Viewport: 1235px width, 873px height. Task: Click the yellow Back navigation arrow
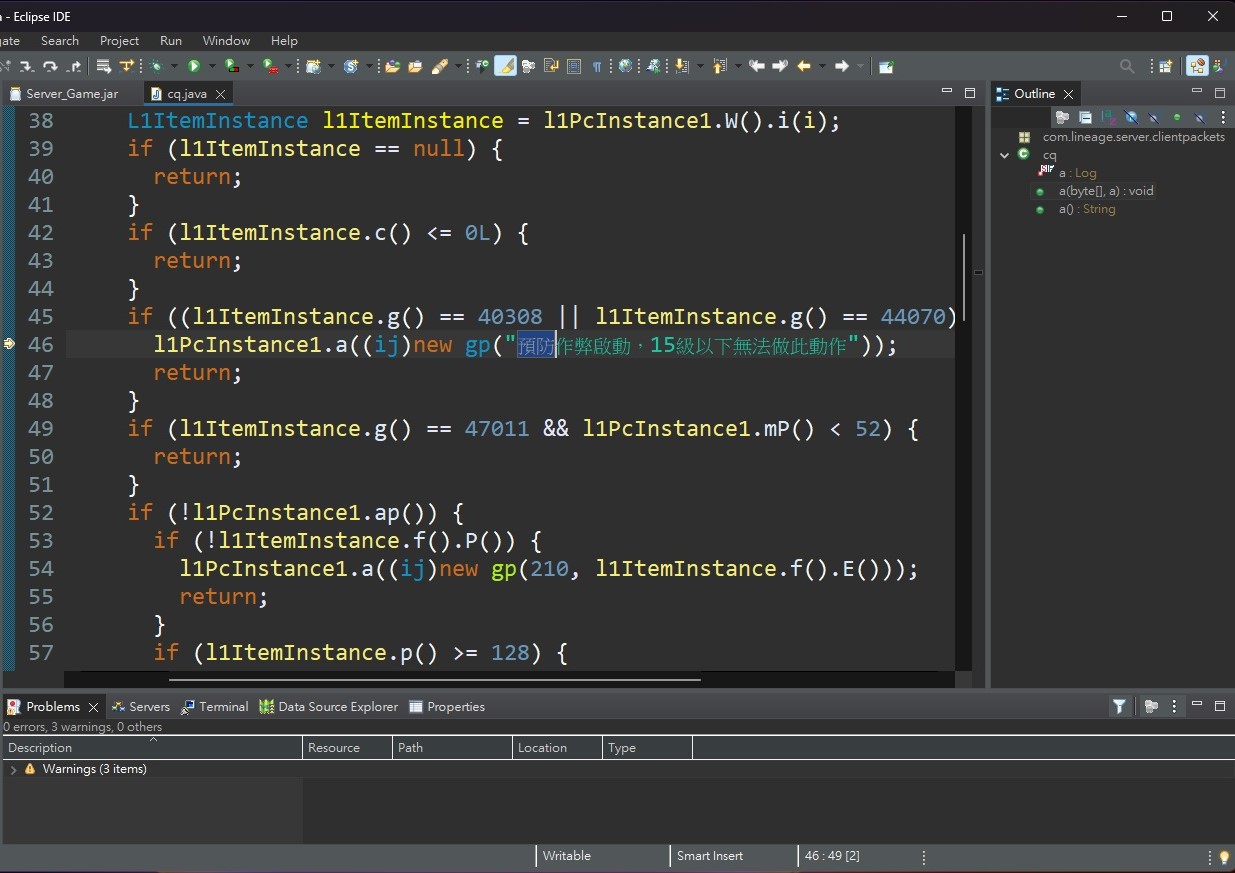tap(804, 66)
